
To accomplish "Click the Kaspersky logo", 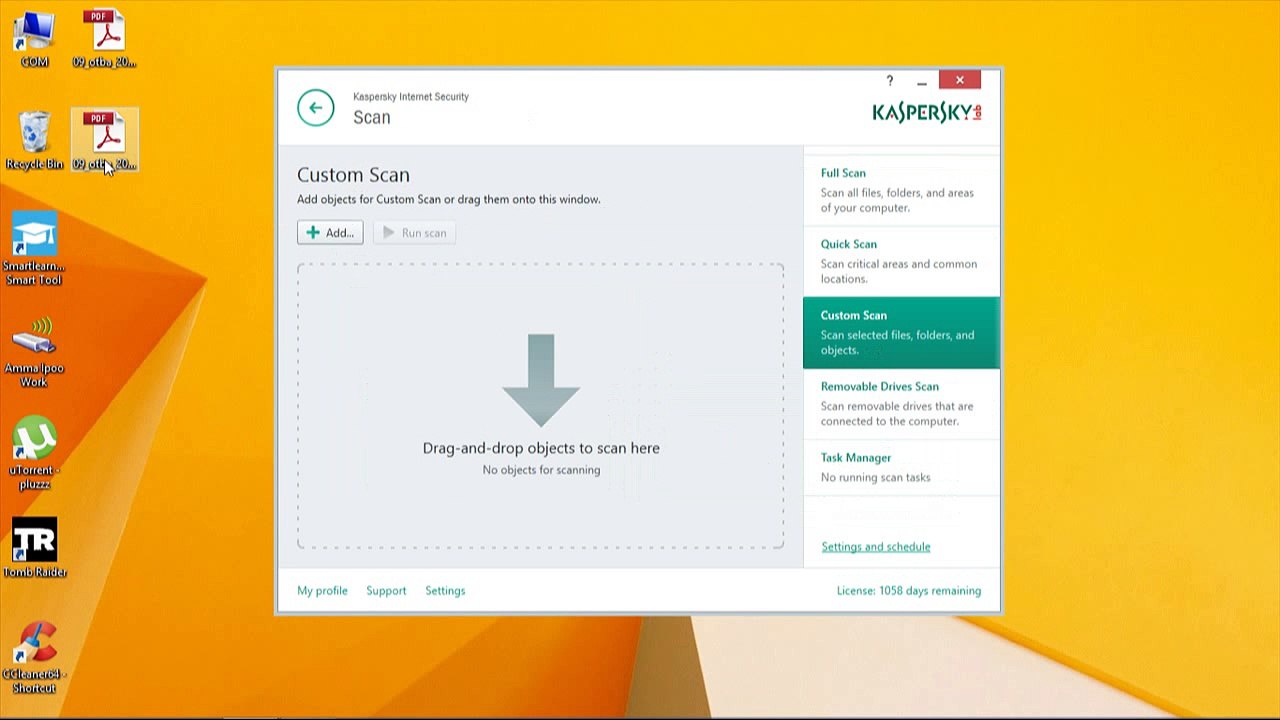I will [x=927, y=112].
